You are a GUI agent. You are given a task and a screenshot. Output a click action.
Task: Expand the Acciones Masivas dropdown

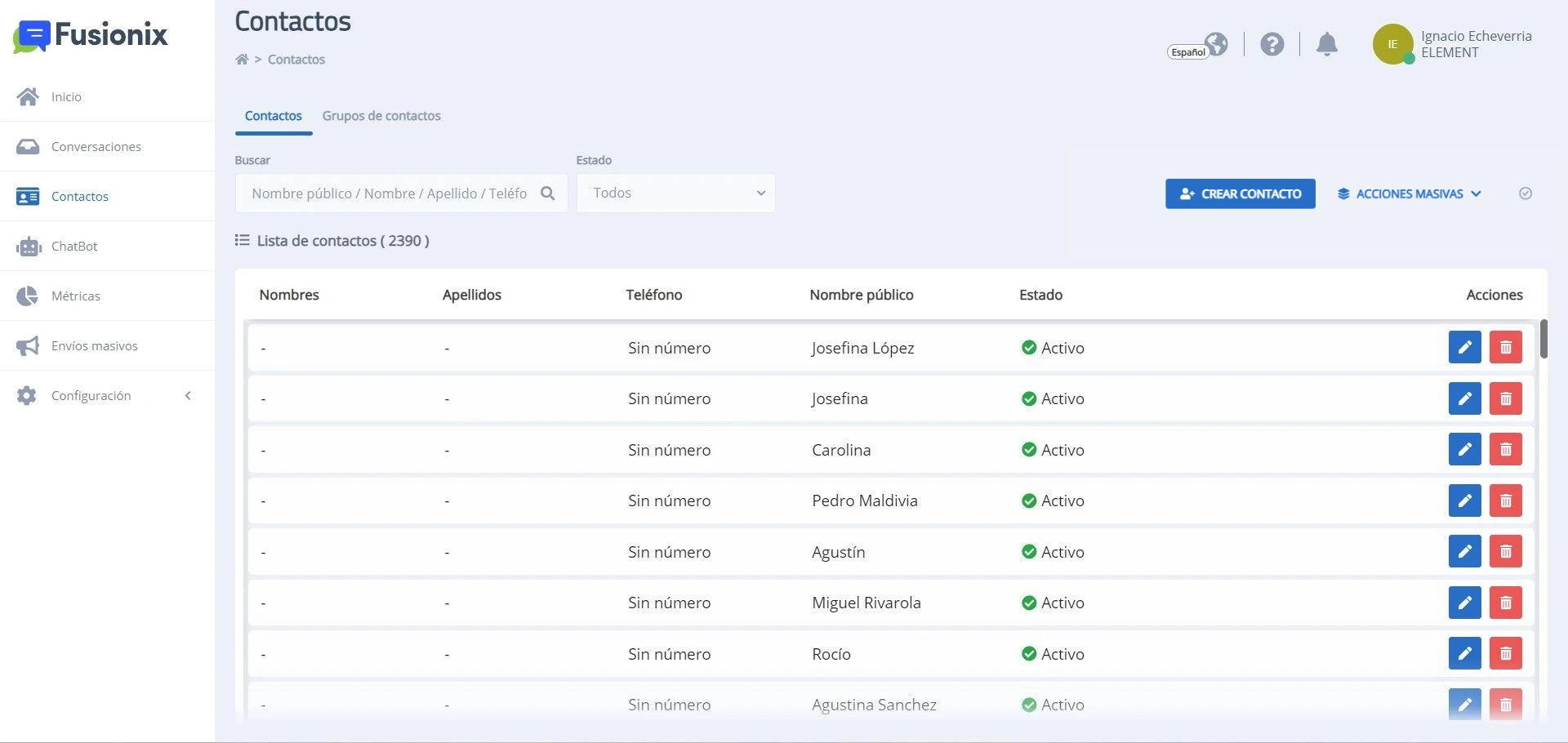(1409, 194)
